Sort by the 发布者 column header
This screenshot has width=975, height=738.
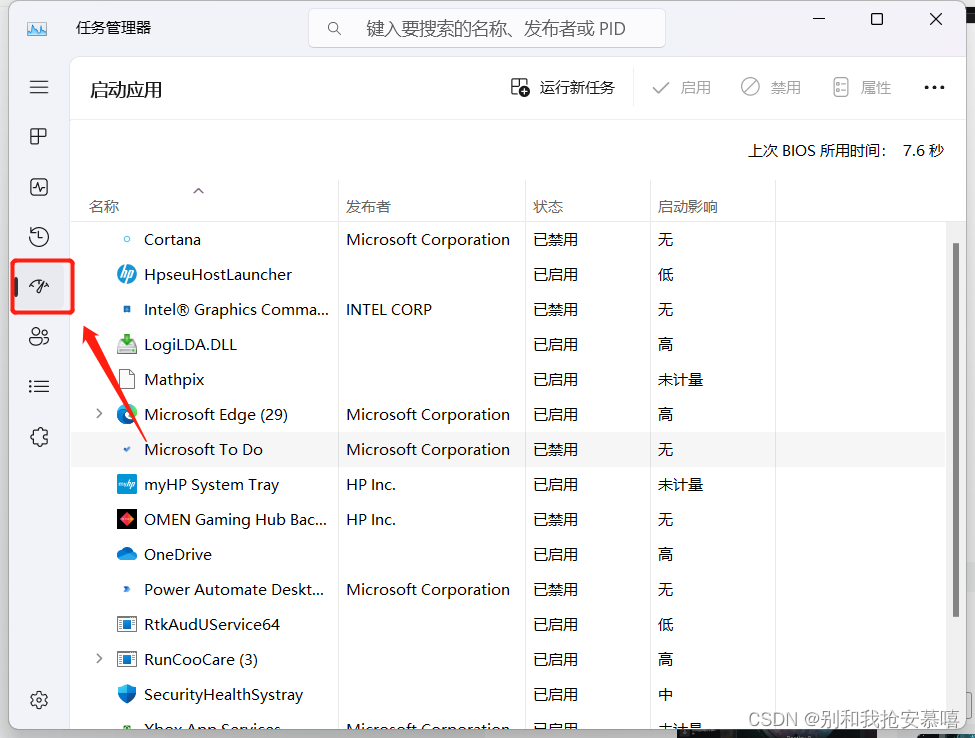(432, 201)
